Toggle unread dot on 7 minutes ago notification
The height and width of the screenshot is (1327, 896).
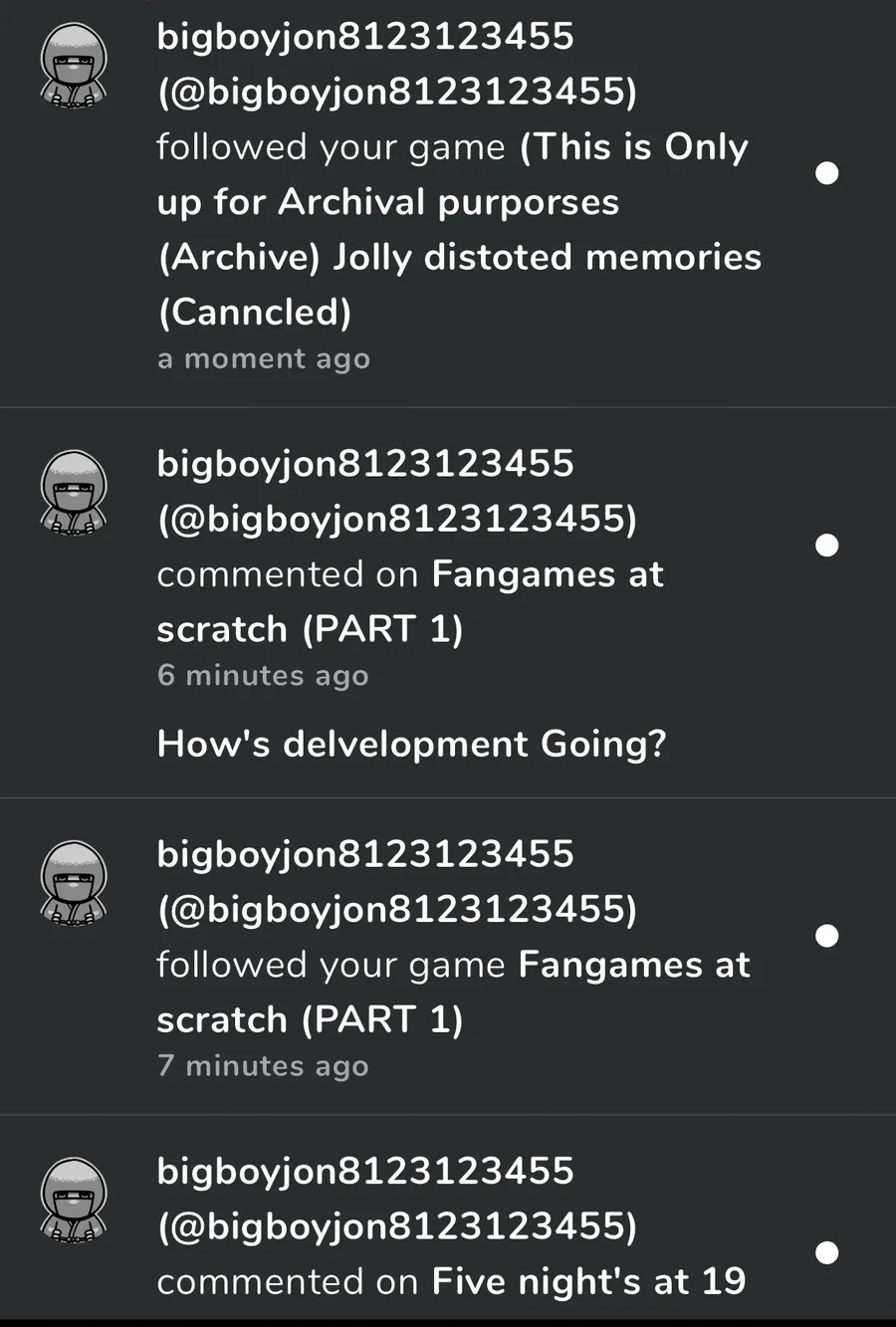coord(827,936)
